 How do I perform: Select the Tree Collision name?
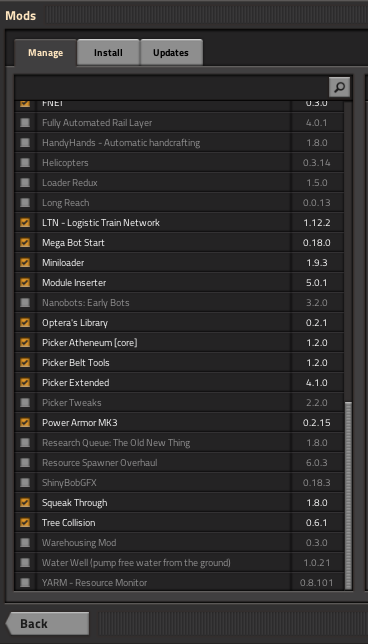click(68, 522)
